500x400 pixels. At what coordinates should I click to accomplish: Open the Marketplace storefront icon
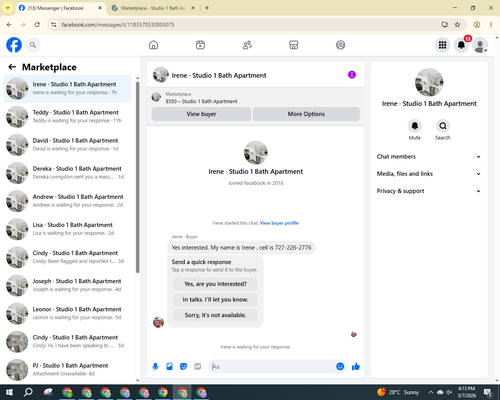[294, 45]
